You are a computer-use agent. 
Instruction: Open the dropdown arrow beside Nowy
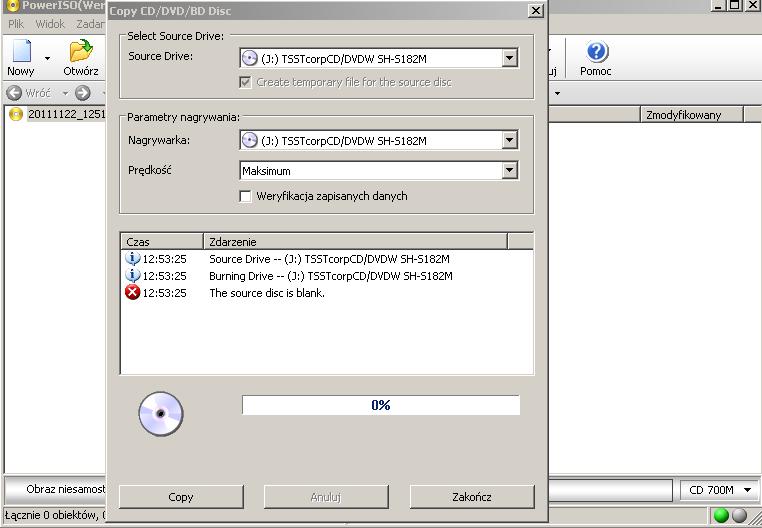click(47, 58)
